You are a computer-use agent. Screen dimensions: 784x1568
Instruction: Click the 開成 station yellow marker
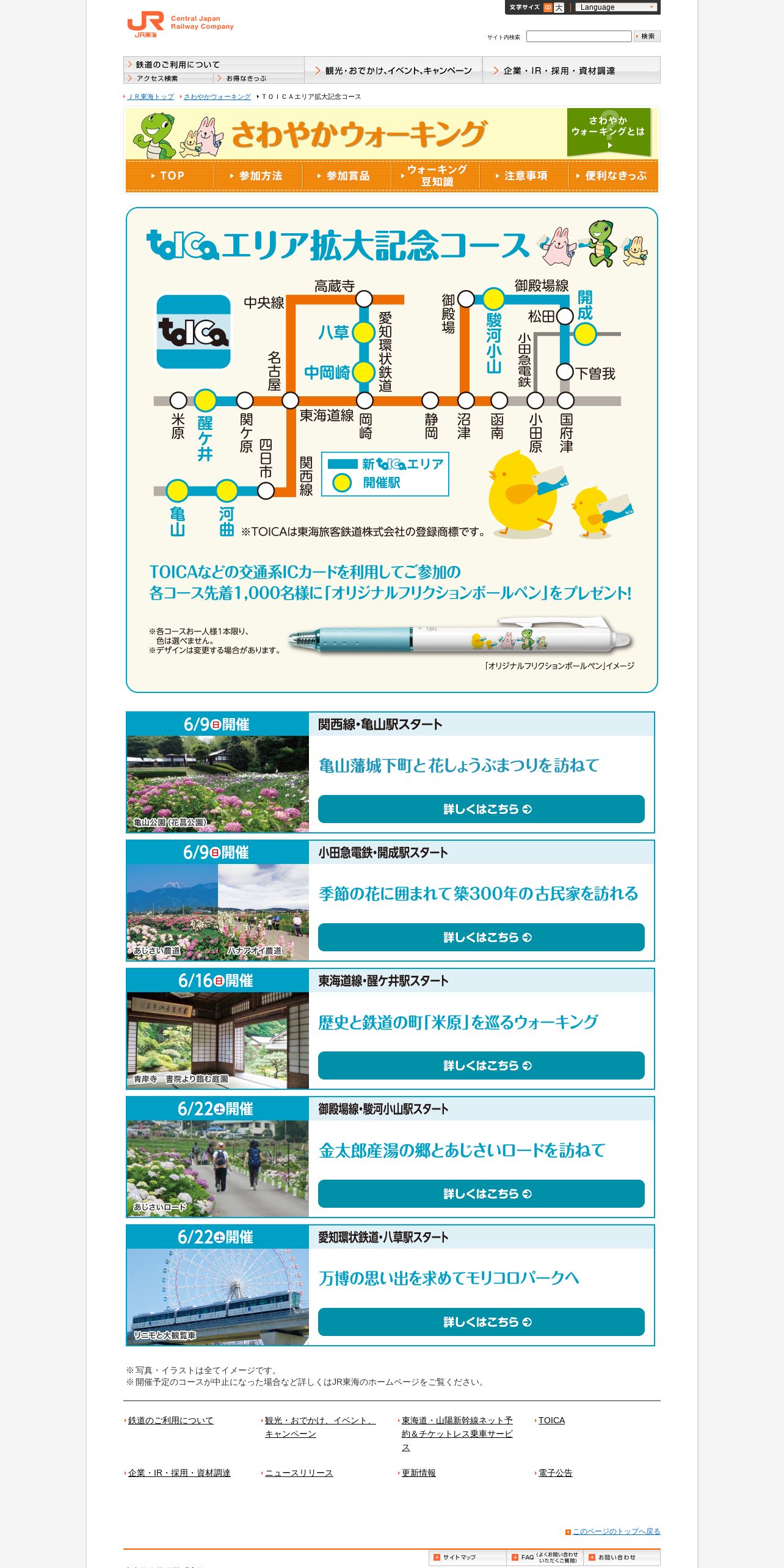coord(585,334)
